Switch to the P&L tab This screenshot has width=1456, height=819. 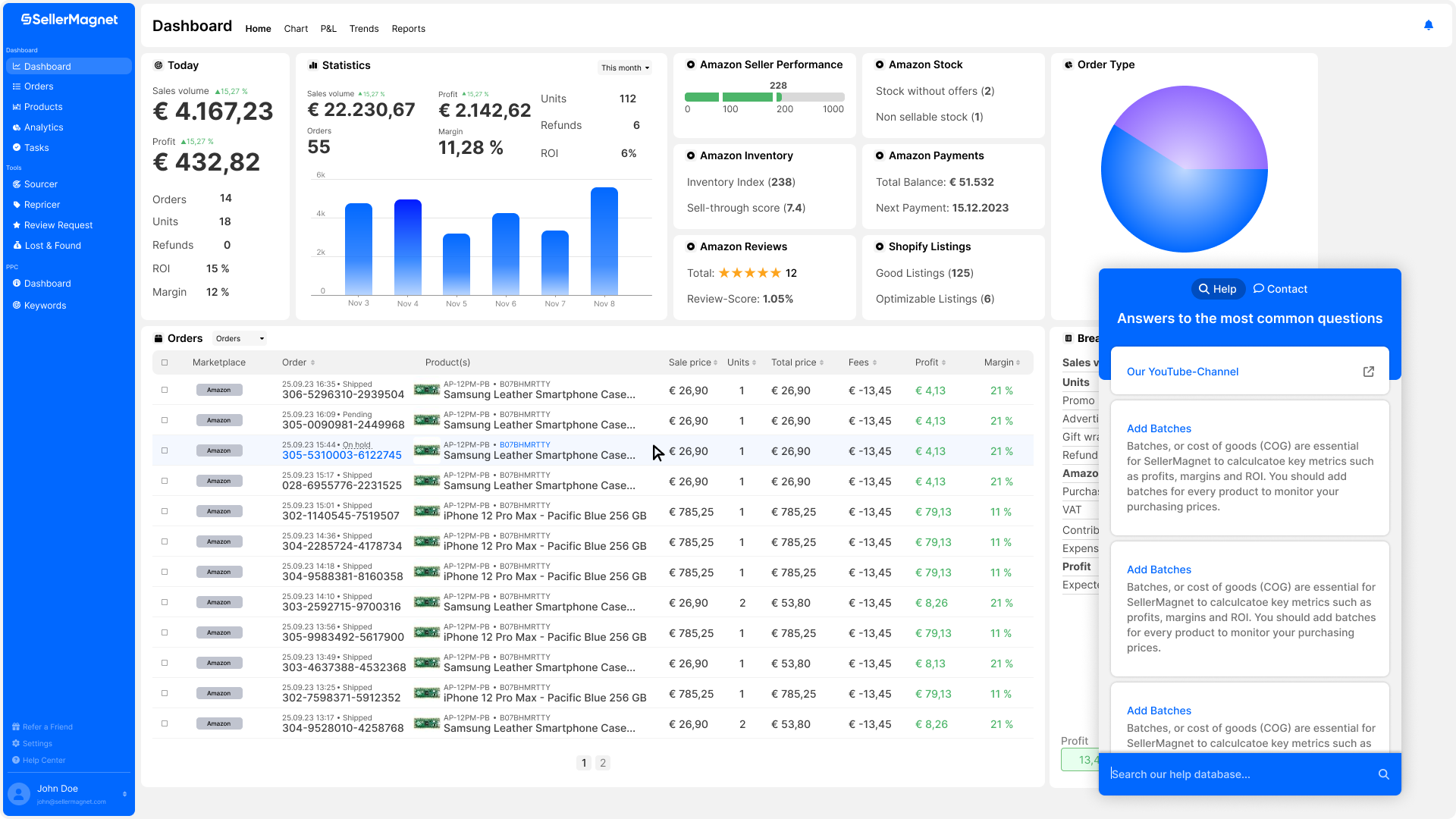coord(328,29)
